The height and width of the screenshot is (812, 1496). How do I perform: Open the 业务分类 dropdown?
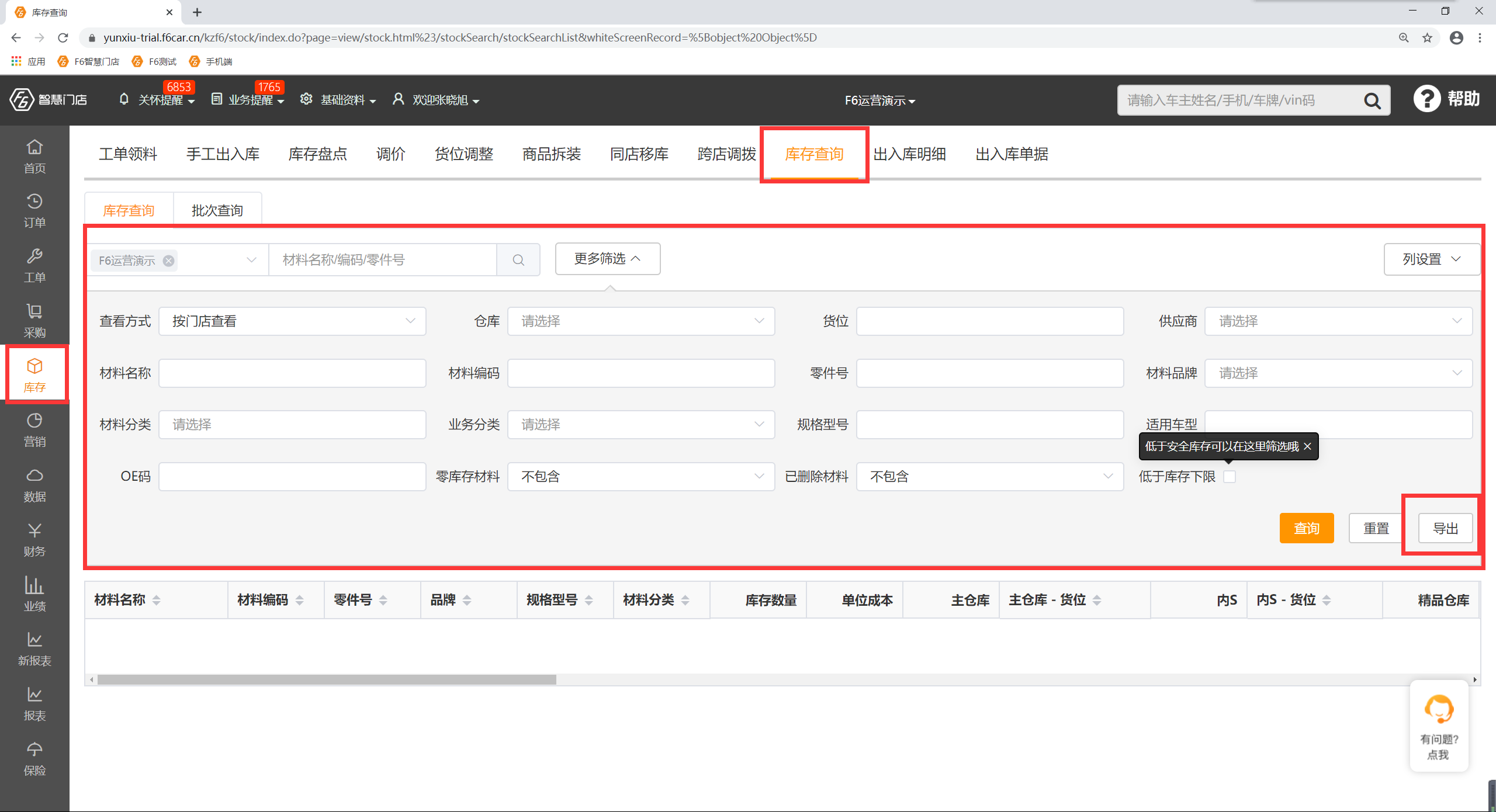pyautogui.click(x=641, y=425)
